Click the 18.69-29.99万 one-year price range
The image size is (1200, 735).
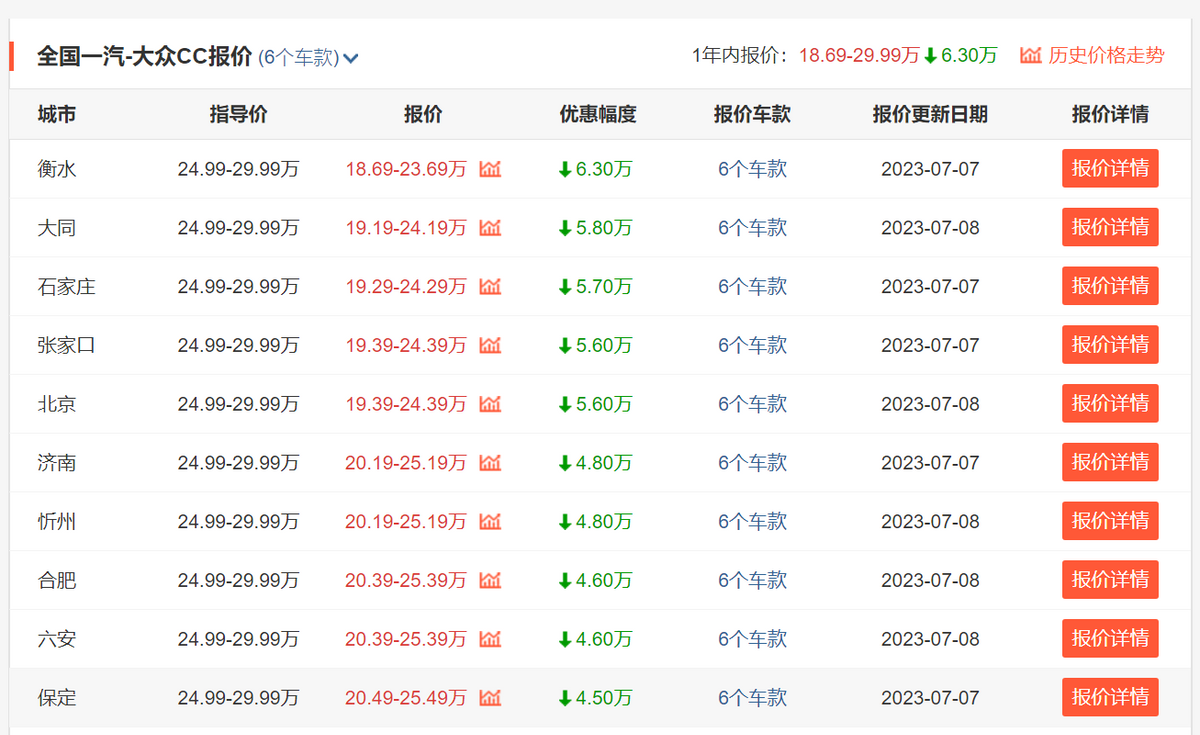tap(859, 56)
